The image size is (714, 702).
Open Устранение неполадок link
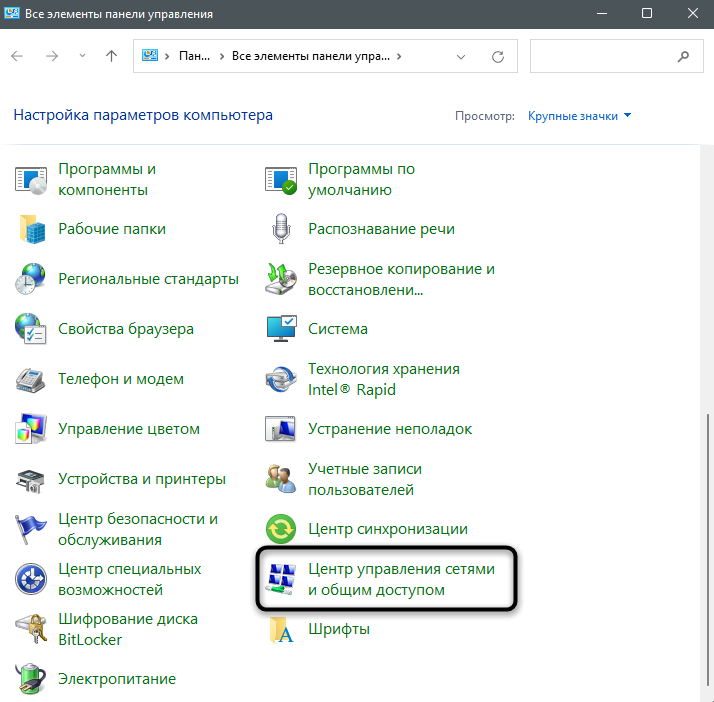(x=390, y=429)
